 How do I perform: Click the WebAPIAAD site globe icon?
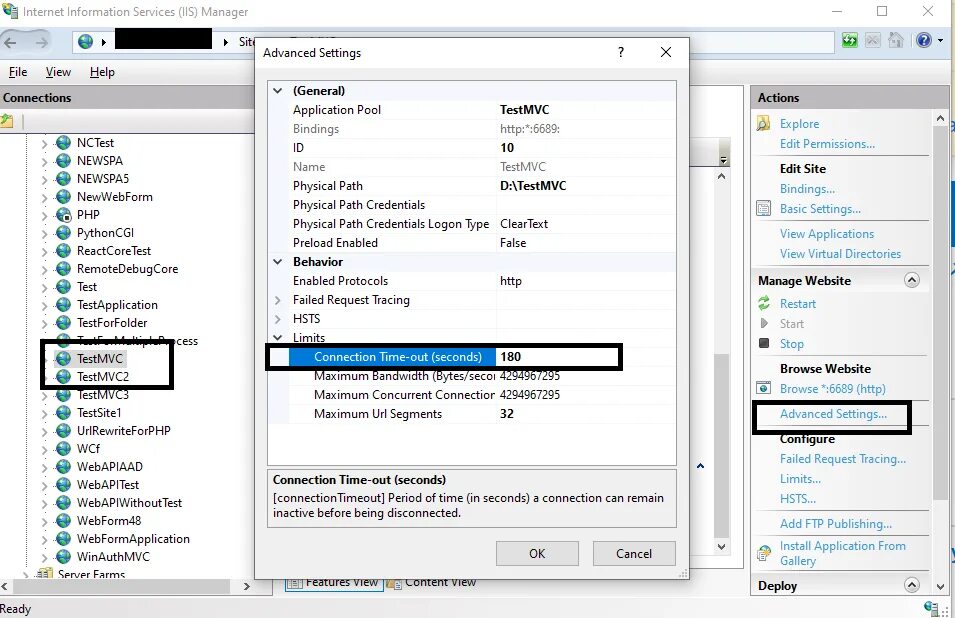(63, 467)
